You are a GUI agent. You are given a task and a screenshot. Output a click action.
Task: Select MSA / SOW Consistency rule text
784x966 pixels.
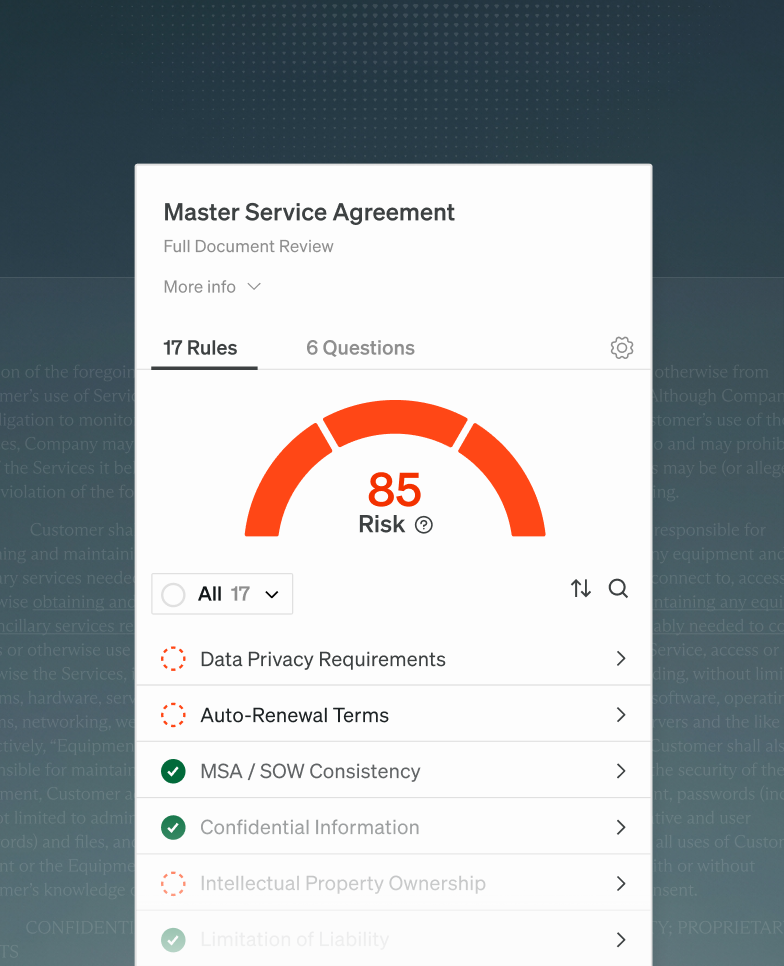310,771
